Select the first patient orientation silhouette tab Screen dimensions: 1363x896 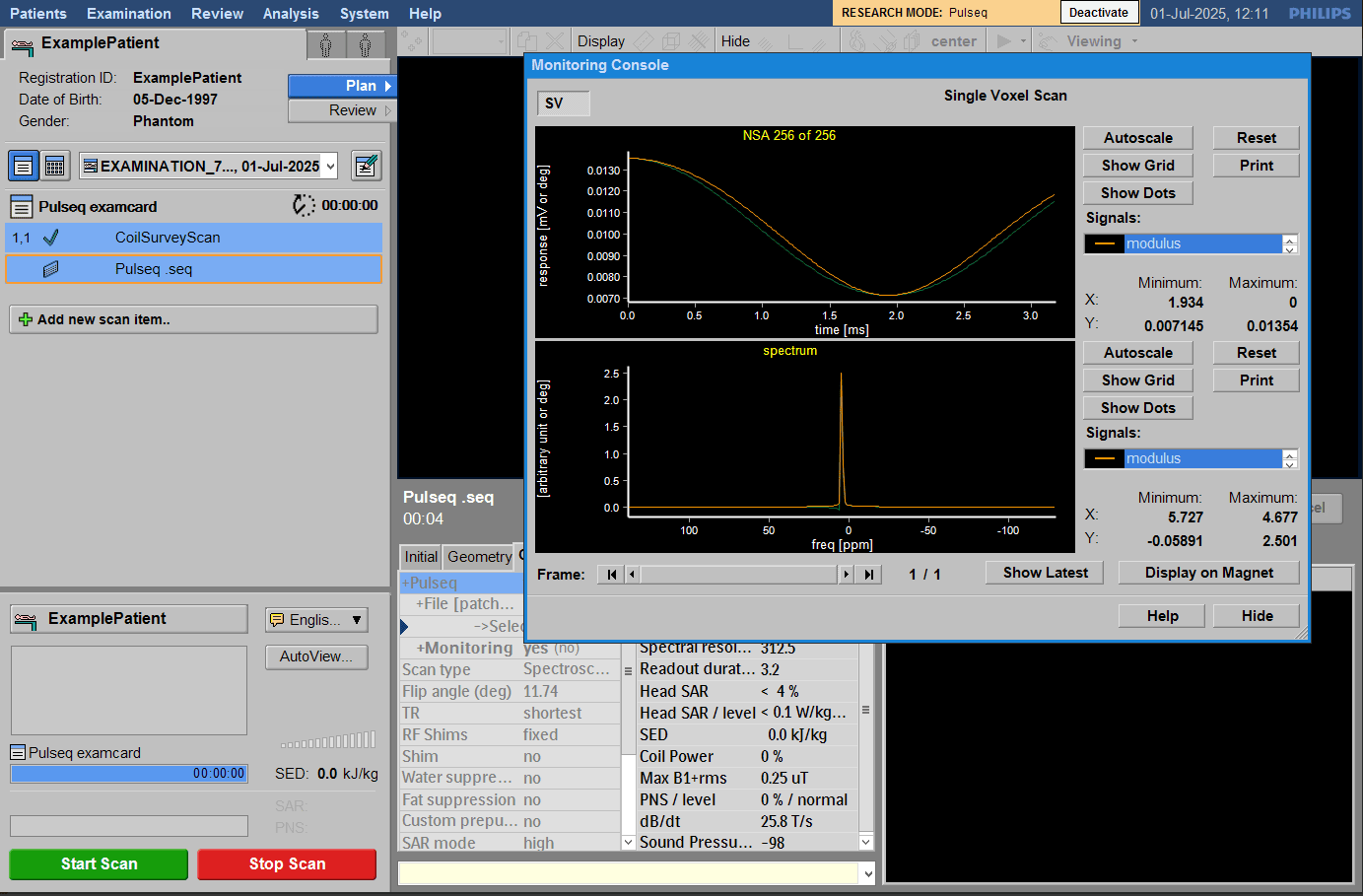pyautogui.click(x=326, y=44)
